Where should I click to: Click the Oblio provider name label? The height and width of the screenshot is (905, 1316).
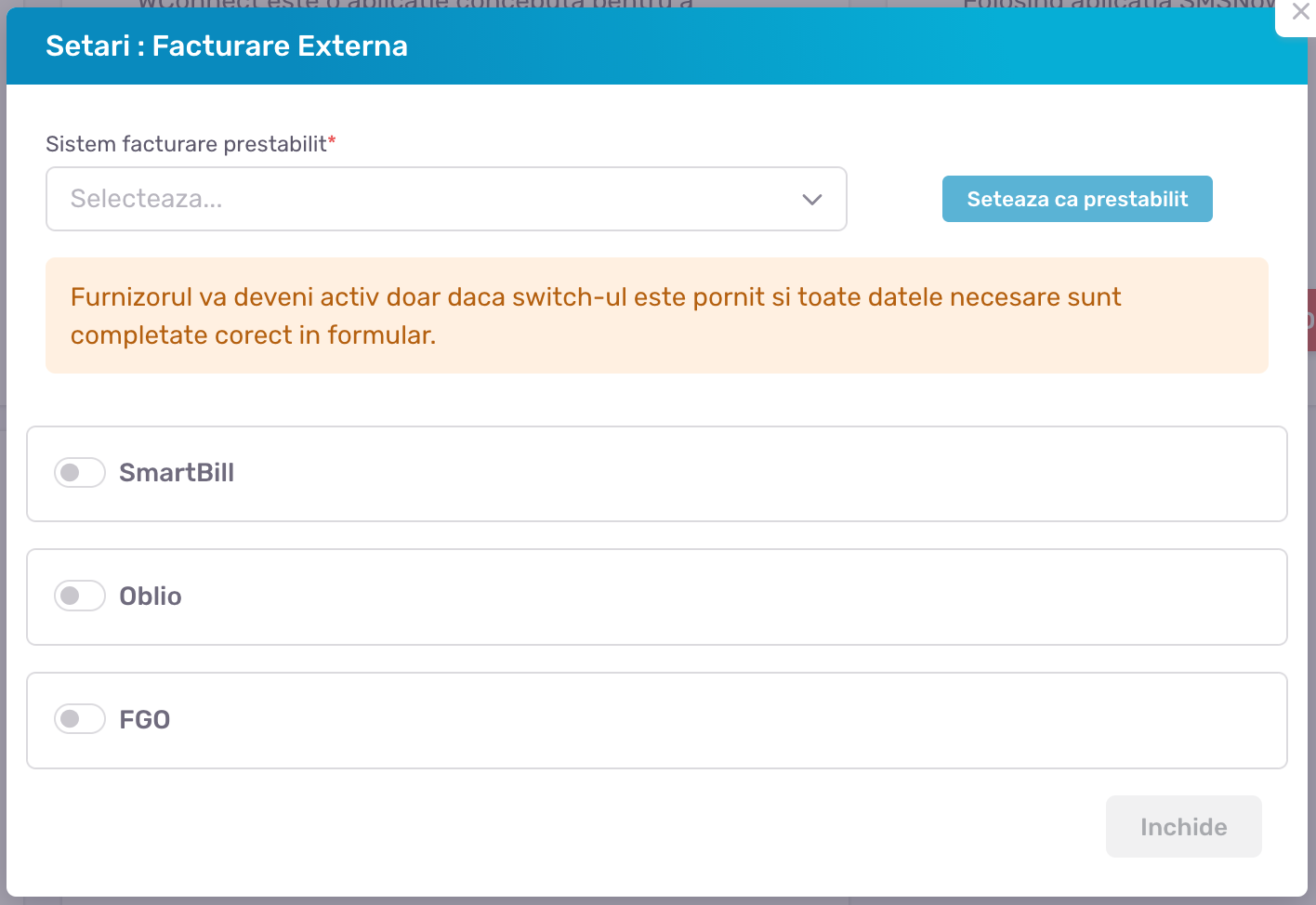pyautogui.click(x=151, y=597)
